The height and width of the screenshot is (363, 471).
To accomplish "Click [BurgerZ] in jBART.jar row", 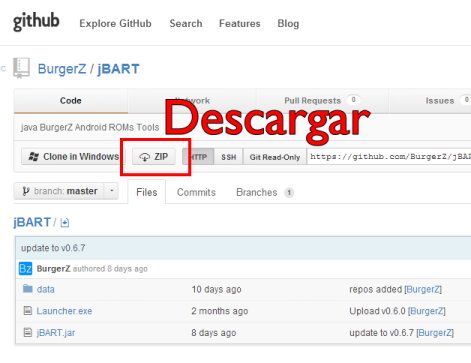I will 435,333.
